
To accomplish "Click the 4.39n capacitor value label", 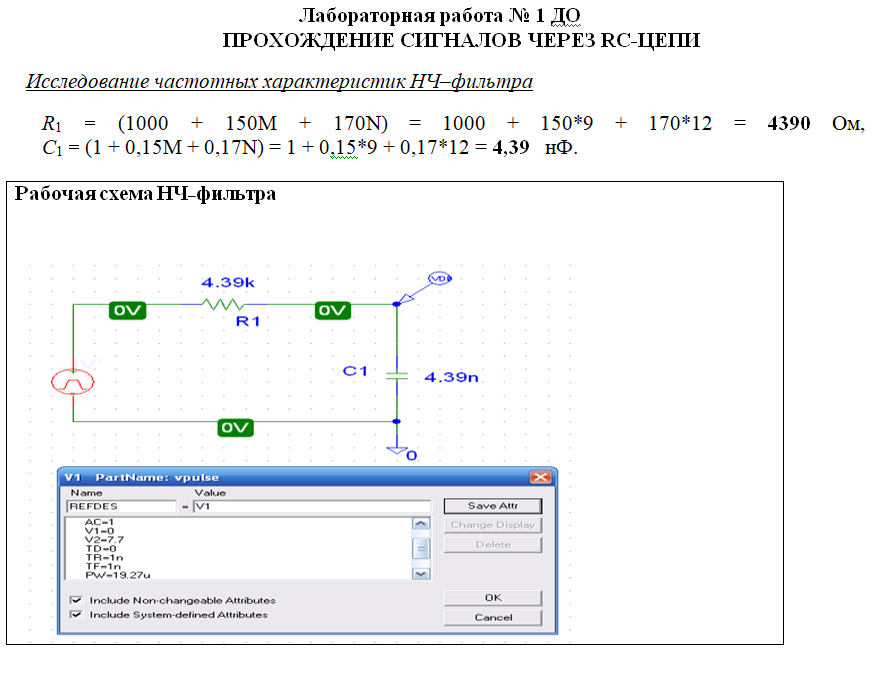I will pos(451,377).
